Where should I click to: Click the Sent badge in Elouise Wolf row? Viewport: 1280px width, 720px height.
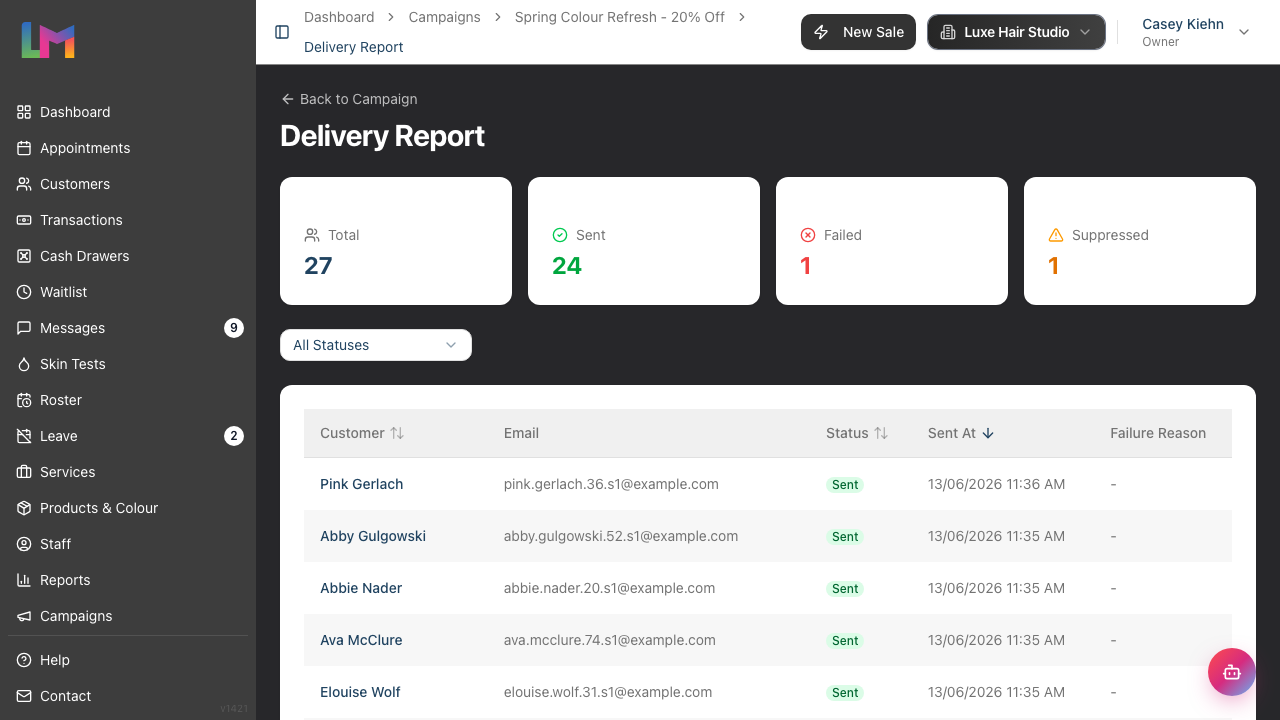pyautogui.click(x=845, y=693)
